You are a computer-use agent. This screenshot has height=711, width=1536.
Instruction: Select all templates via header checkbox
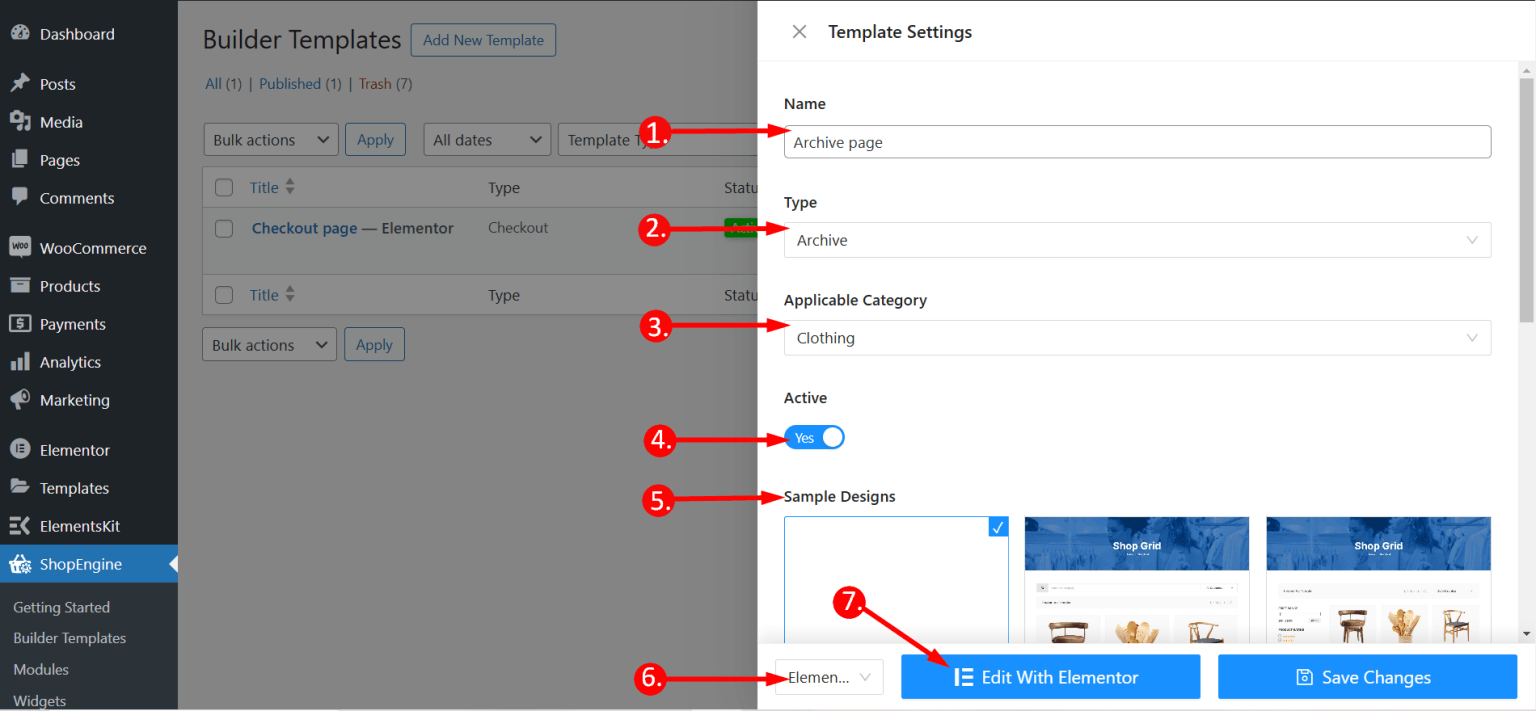pos(224,187)
